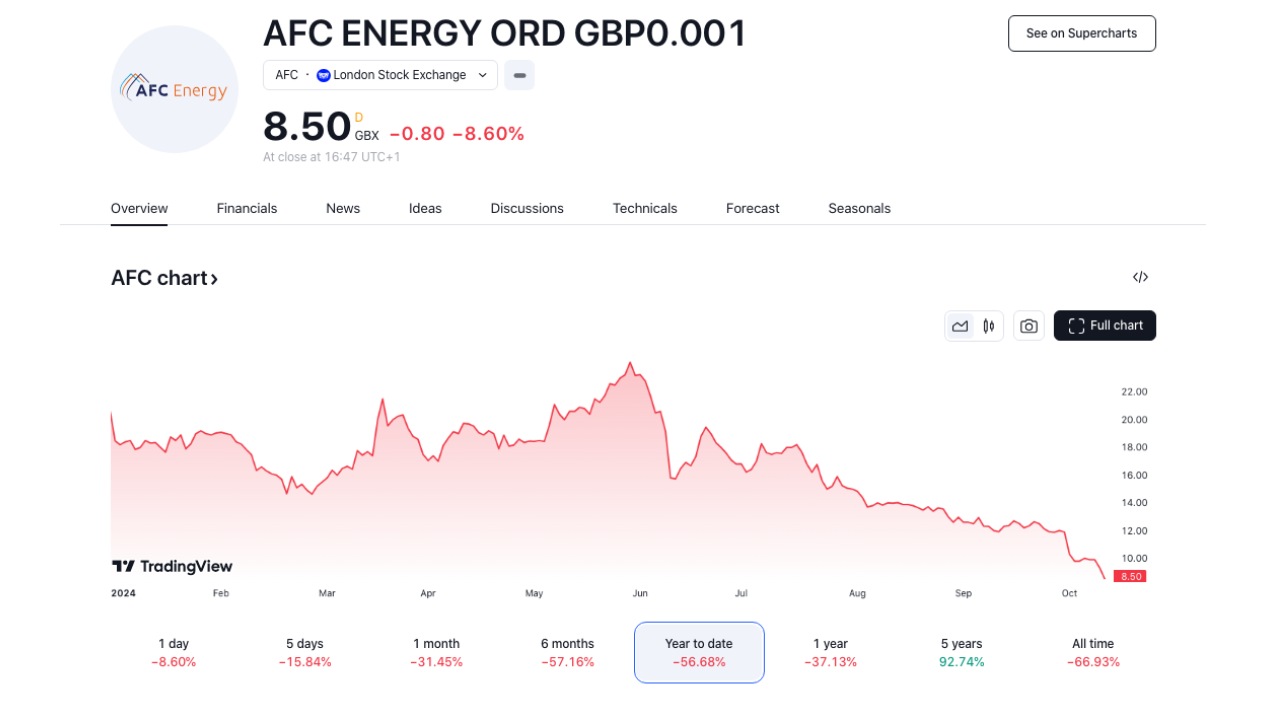
Task: Switch to candlestick chart style
Action: click(x=989, y=326)
